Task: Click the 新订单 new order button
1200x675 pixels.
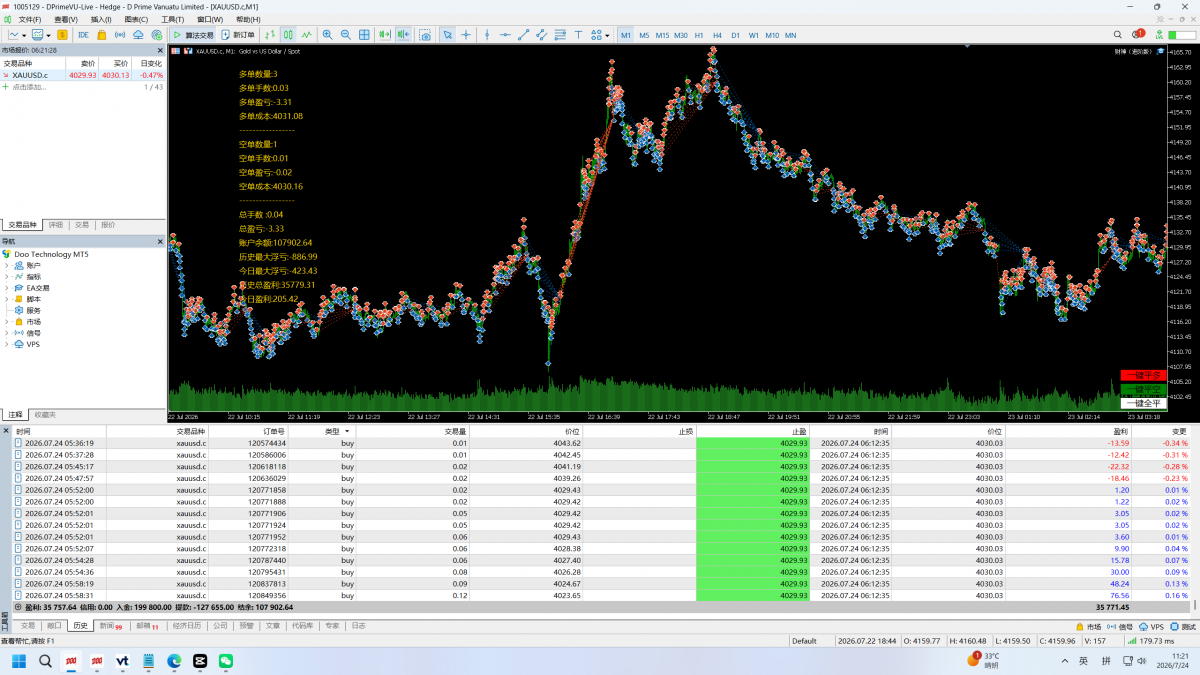Action: [237, 35]
